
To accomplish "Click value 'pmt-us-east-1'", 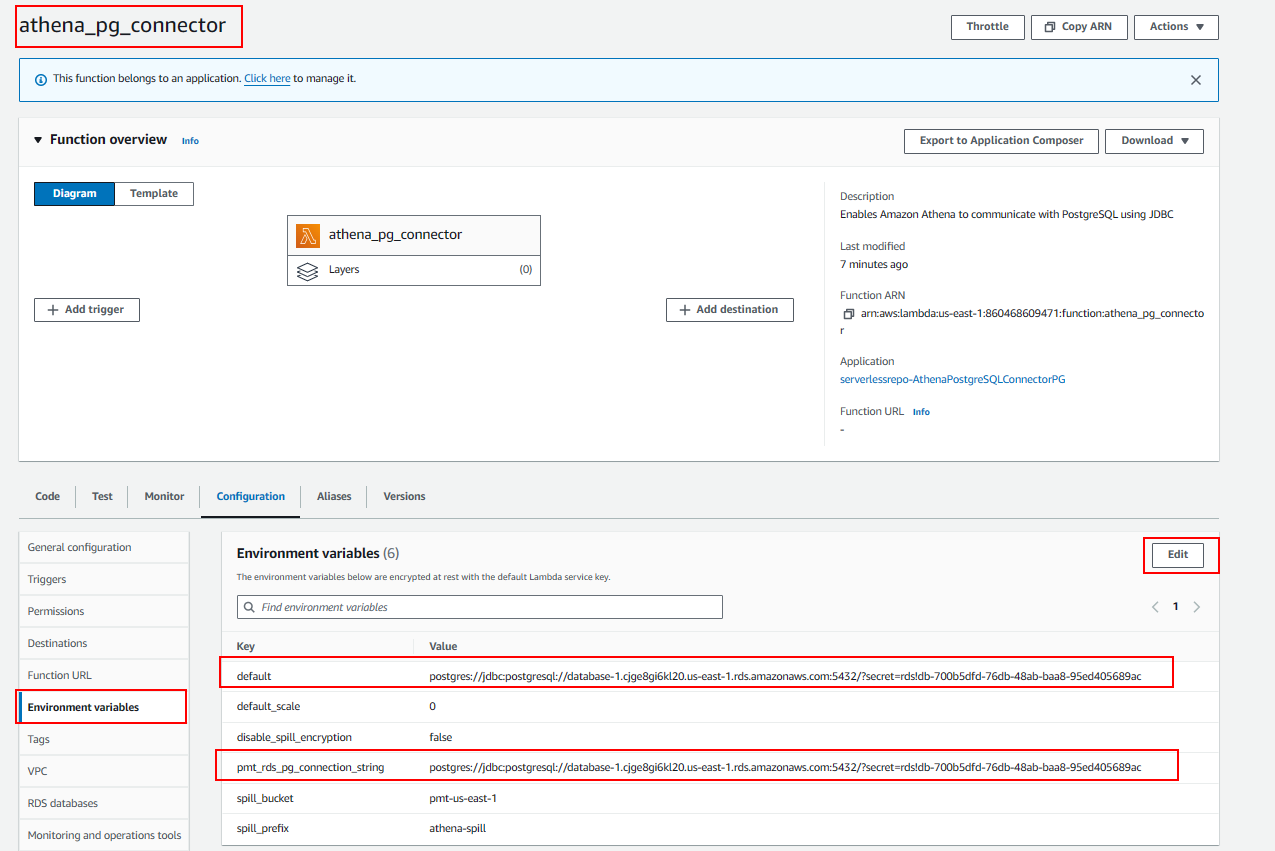I will point(463,798).
